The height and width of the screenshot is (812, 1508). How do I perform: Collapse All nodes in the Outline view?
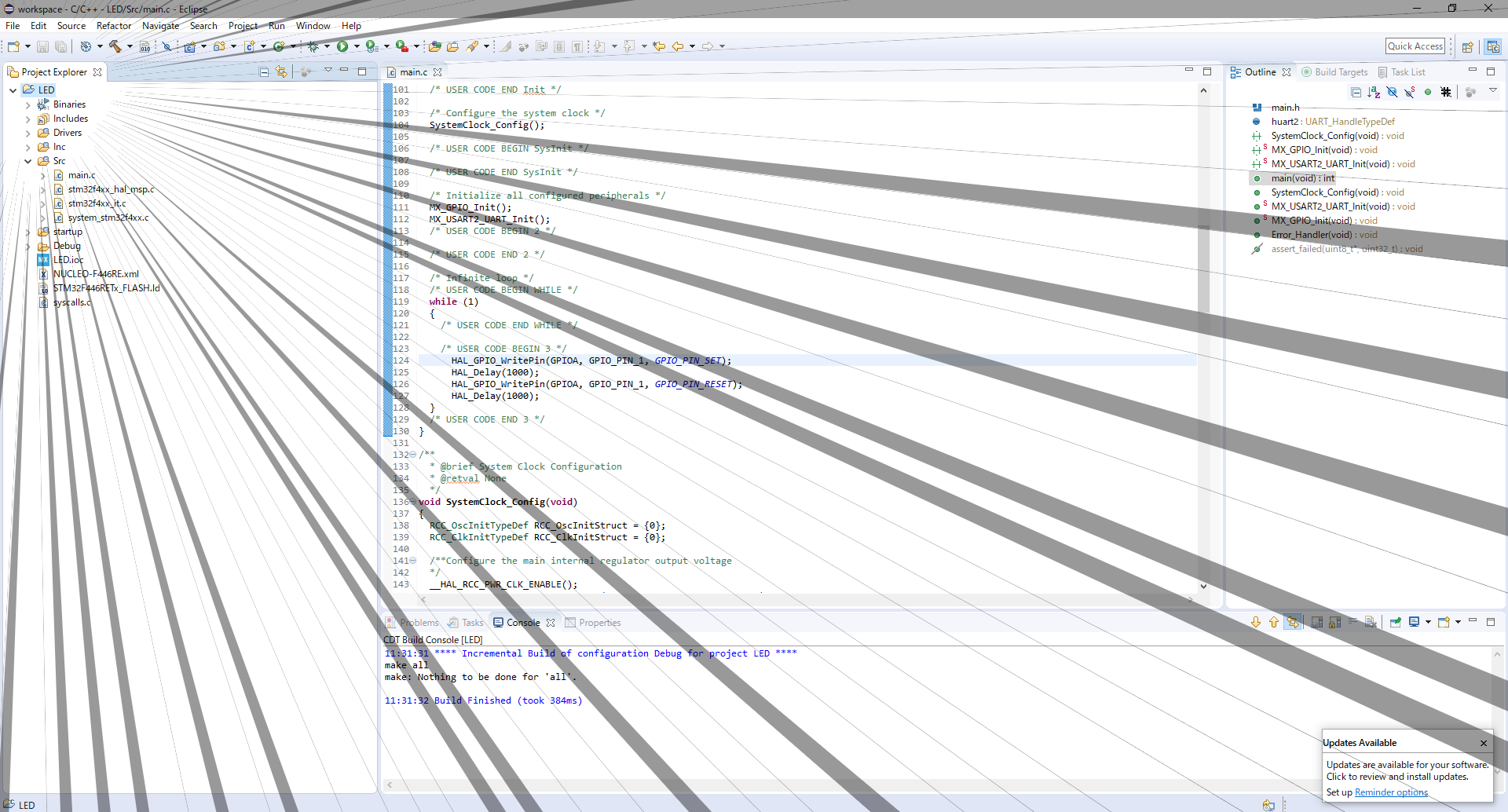tap(1356, 92)
